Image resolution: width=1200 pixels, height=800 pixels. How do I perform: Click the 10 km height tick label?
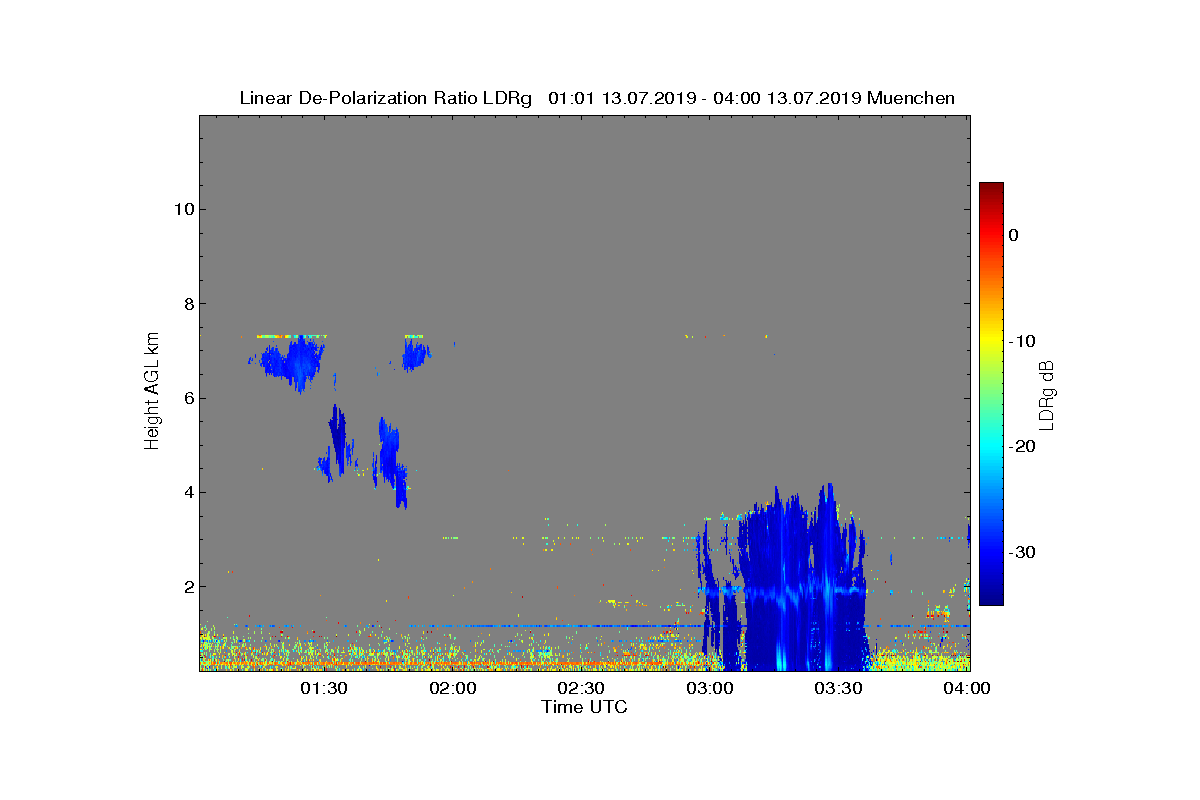(182, 209)
